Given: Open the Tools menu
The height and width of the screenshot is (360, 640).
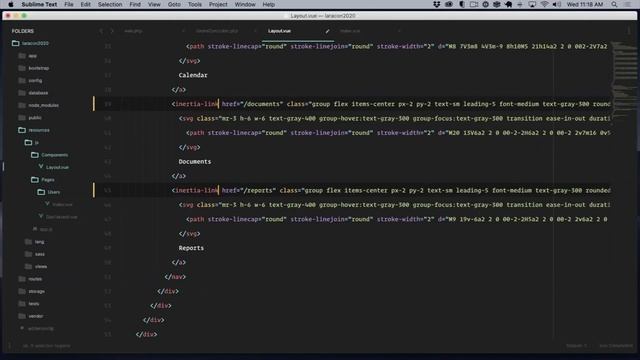Looking at the screenshot, I should tap(195, 4).
